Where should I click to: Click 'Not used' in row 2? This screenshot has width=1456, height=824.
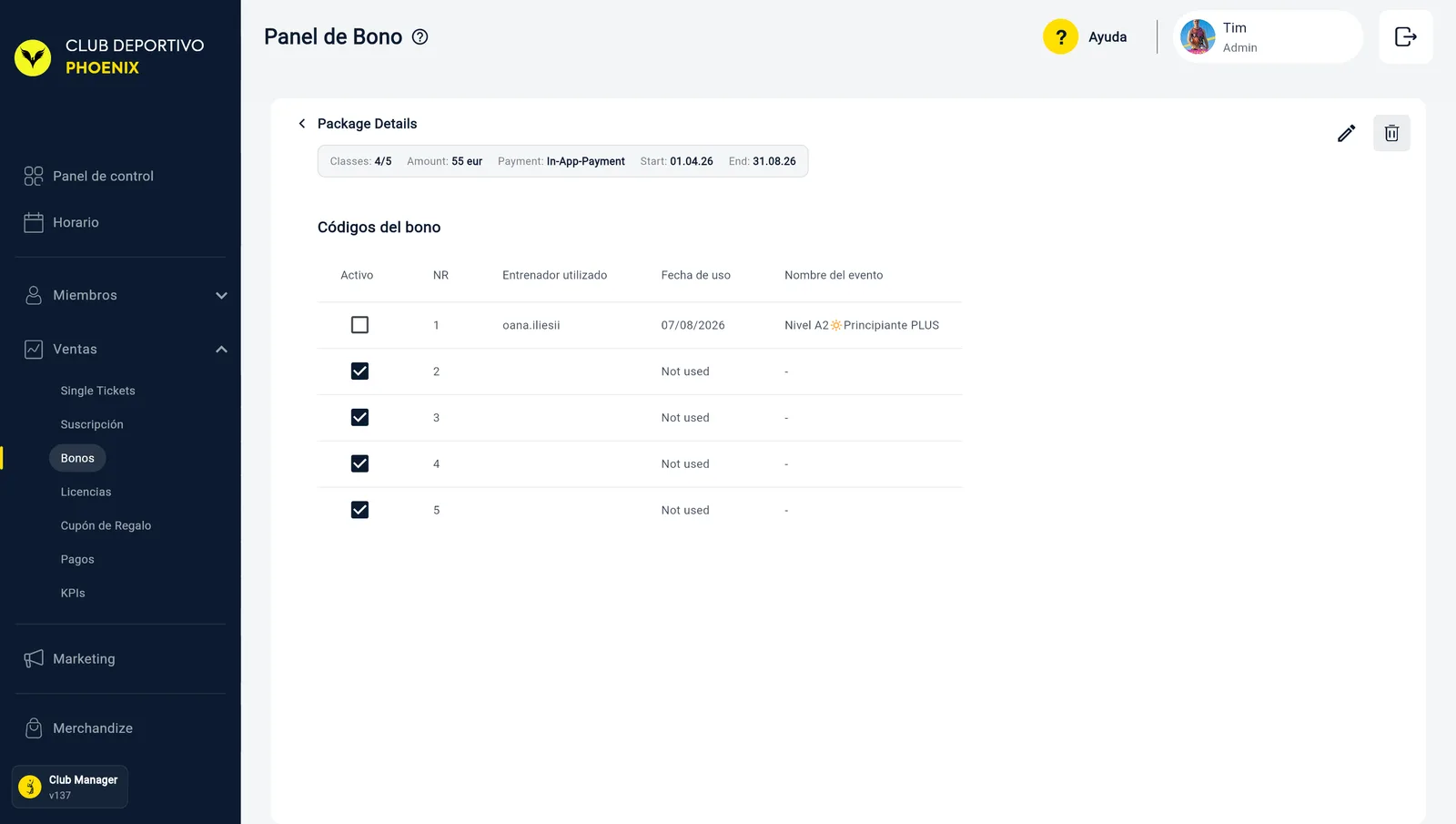pos(685,371)
